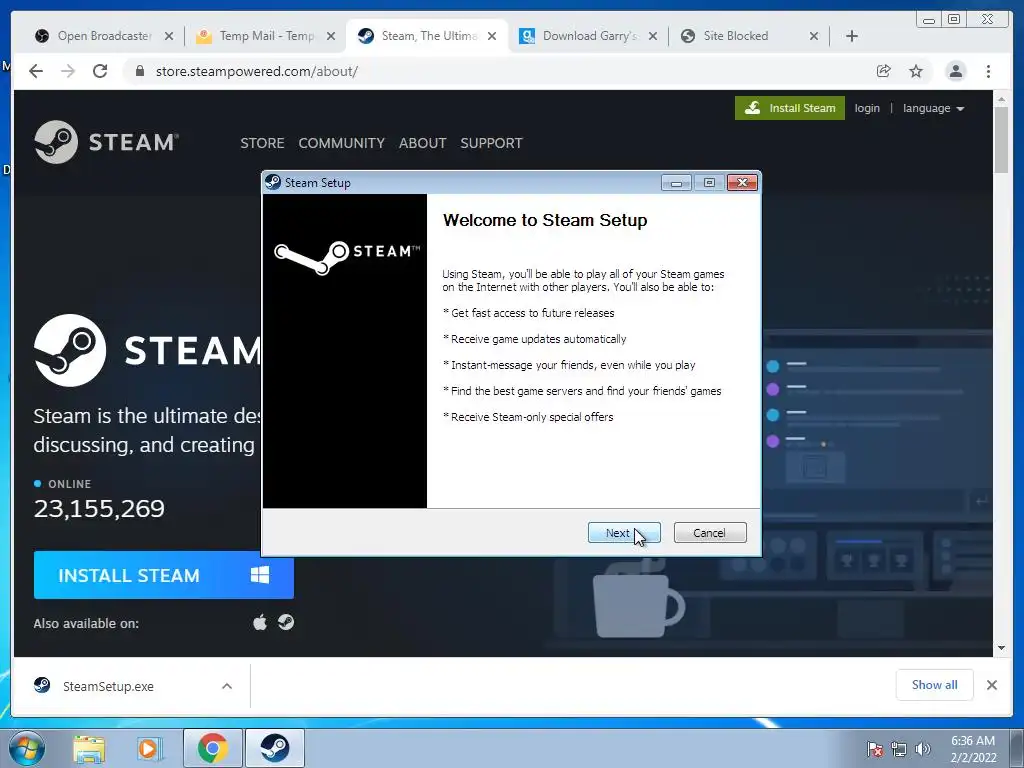
Task: Click "Also available on:" text
Action: point(86,624)
